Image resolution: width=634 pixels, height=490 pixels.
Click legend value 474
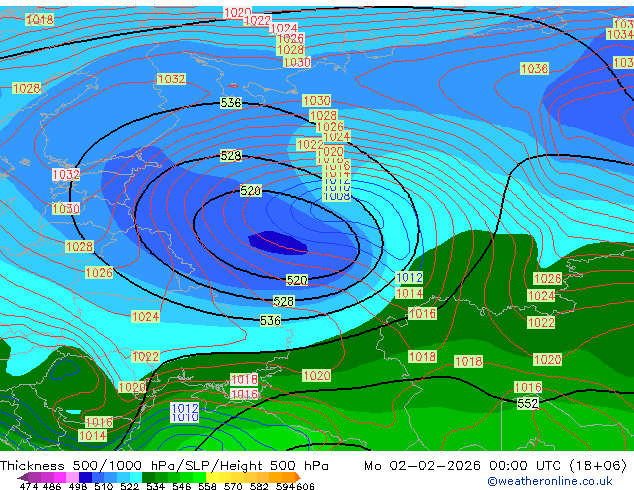(x=29, y=486)
